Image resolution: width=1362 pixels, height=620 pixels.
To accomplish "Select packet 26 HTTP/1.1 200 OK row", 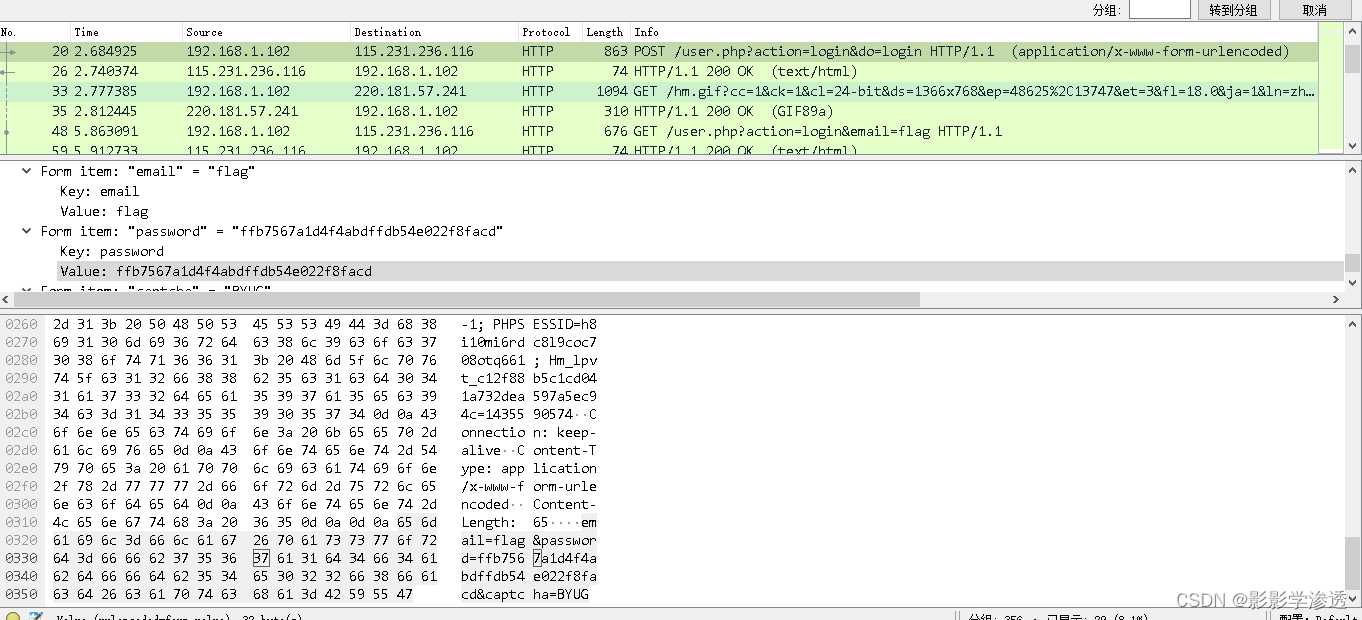I will (x=659, y=71).
